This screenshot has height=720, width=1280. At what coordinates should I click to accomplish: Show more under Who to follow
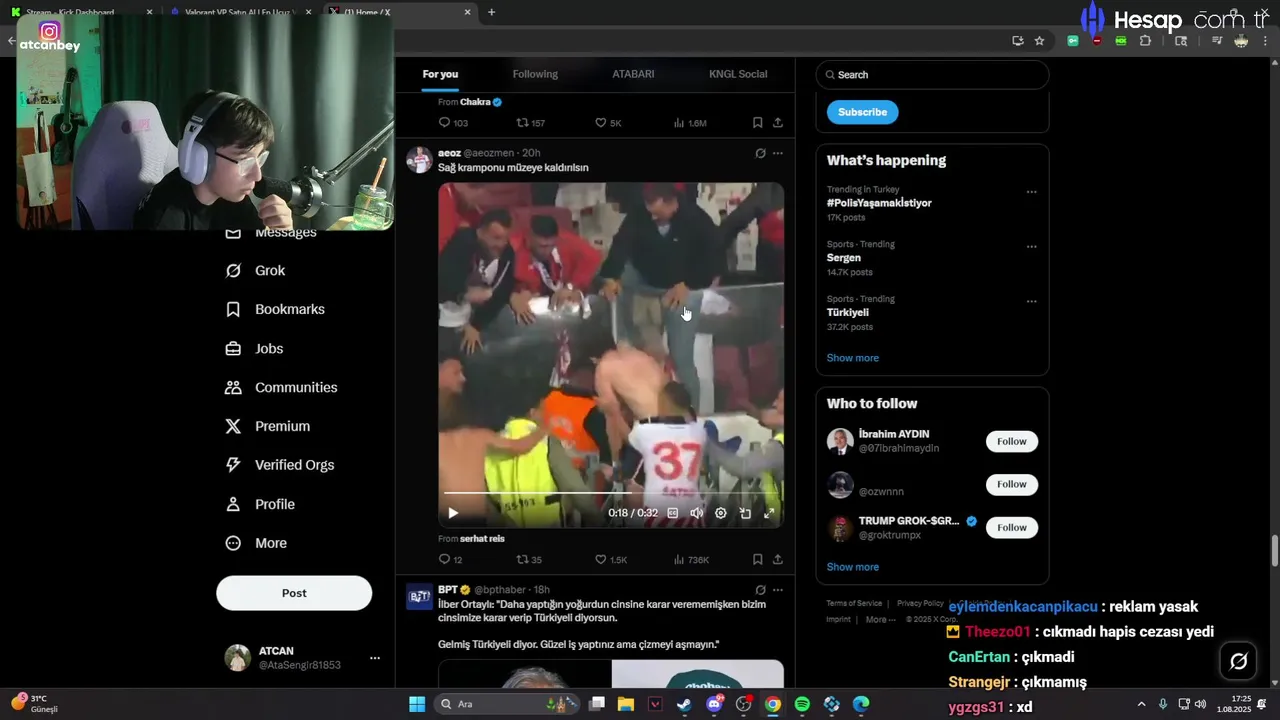click(x=852, y=567)
